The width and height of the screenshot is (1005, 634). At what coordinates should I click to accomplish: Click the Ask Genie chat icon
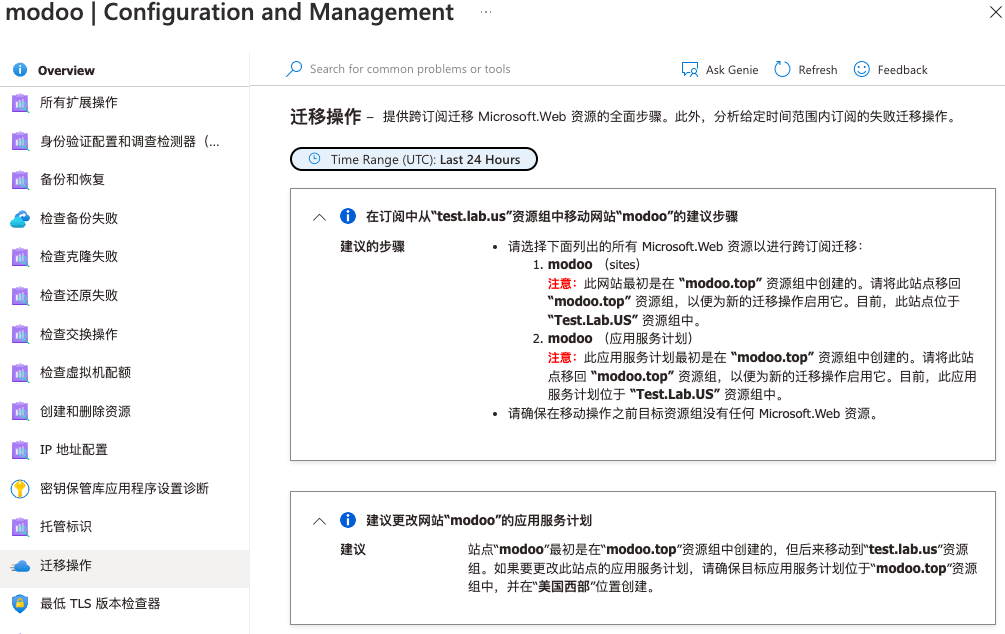click(690, 69)
